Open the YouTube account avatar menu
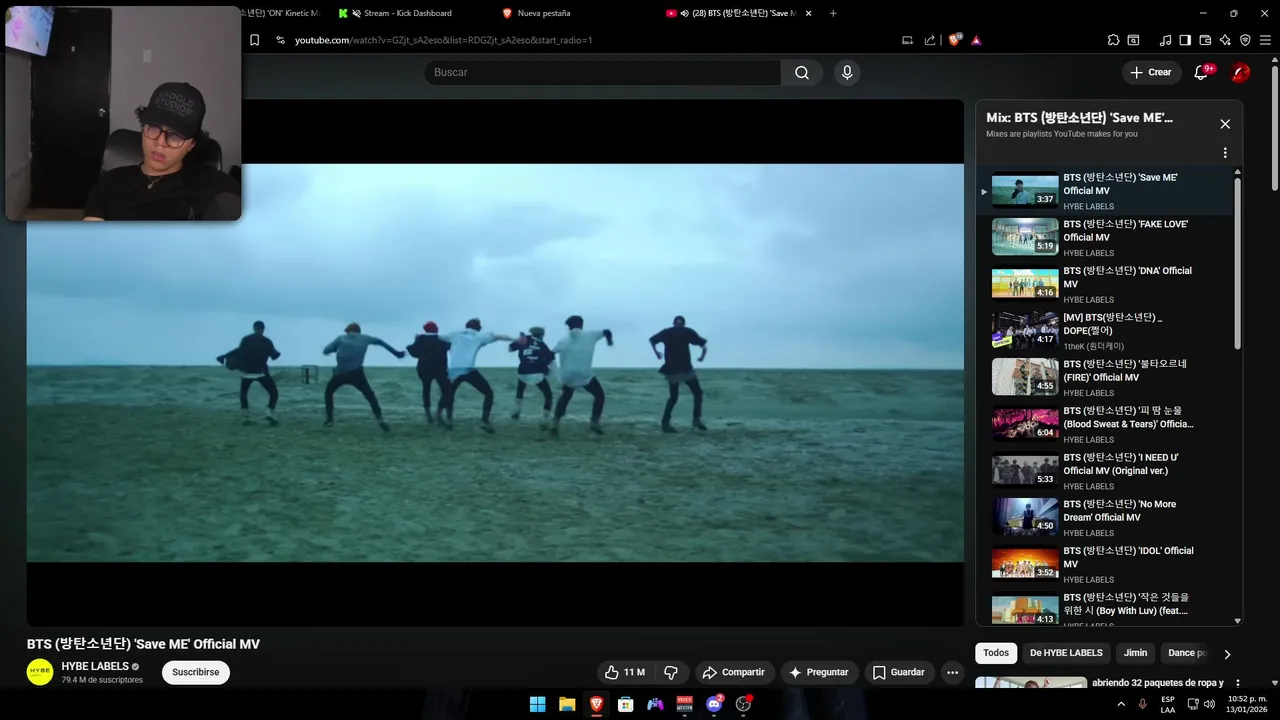 (x=1240, y=72)
